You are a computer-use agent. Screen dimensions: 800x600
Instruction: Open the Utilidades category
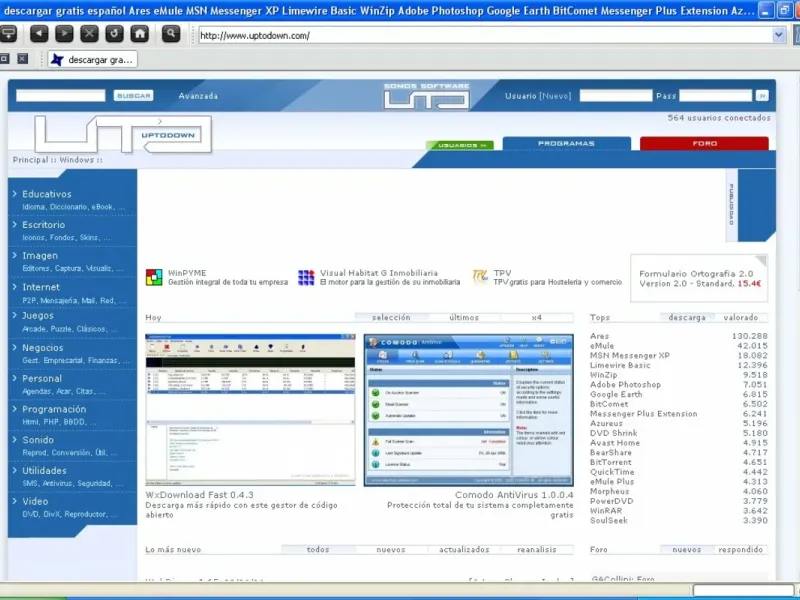coord(44,470)
